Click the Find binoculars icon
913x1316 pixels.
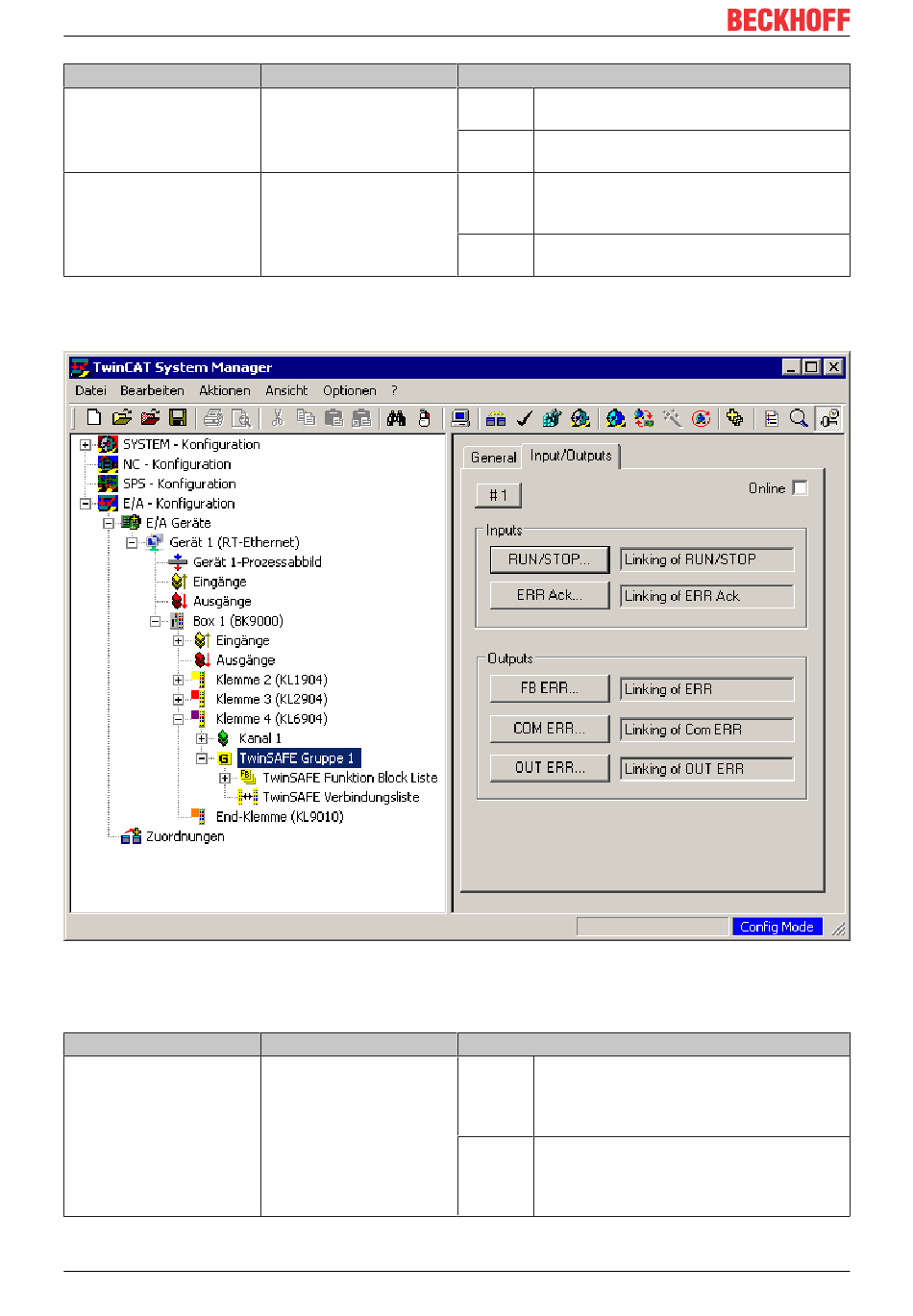[x=396, y=417]
